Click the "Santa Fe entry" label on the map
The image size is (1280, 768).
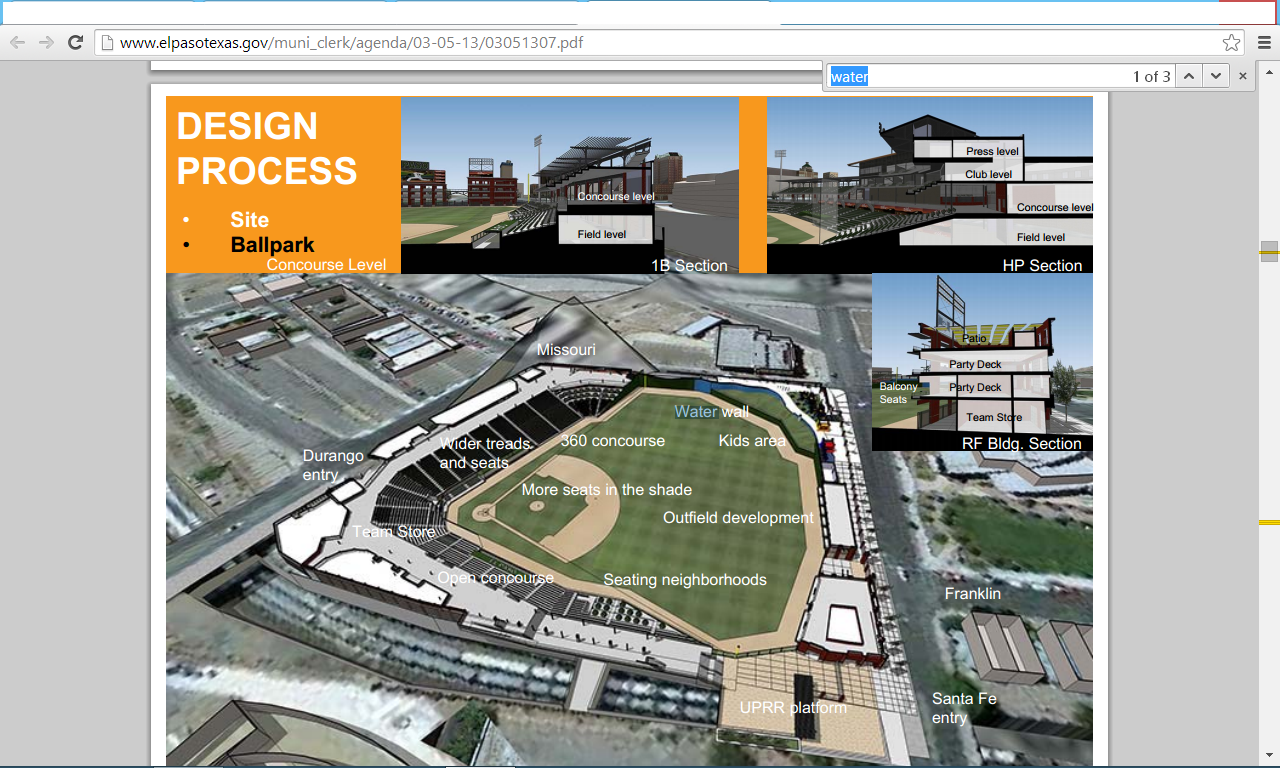click(963, 708)
